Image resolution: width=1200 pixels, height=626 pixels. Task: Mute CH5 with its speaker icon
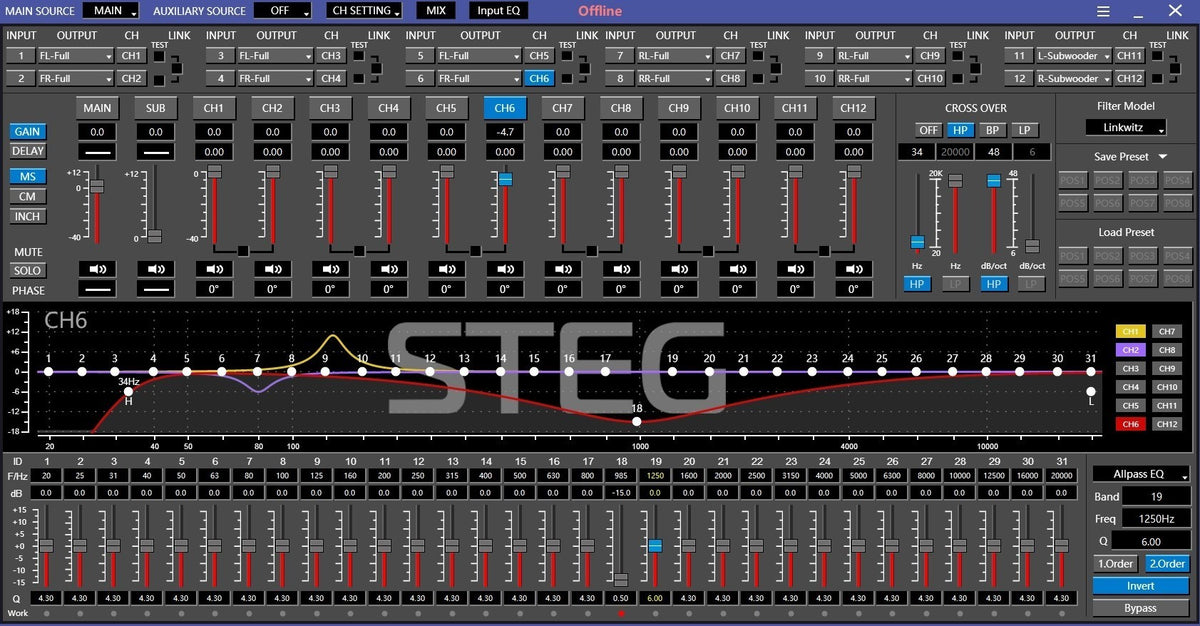click(x=446, y=269)
